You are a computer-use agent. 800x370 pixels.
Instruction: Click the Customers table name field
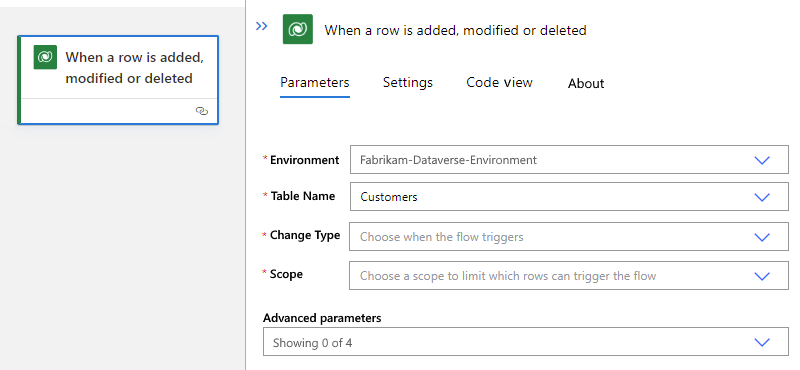569,196
